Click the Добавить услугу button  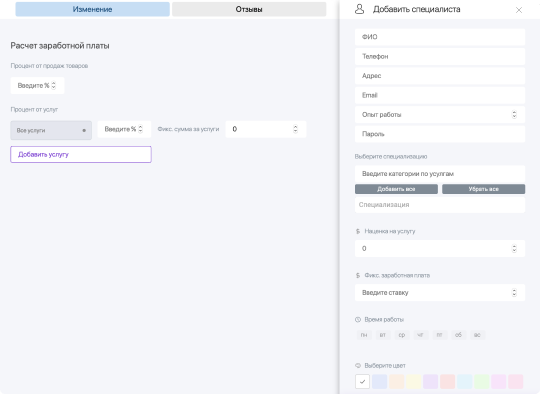(x=81, y=154)
